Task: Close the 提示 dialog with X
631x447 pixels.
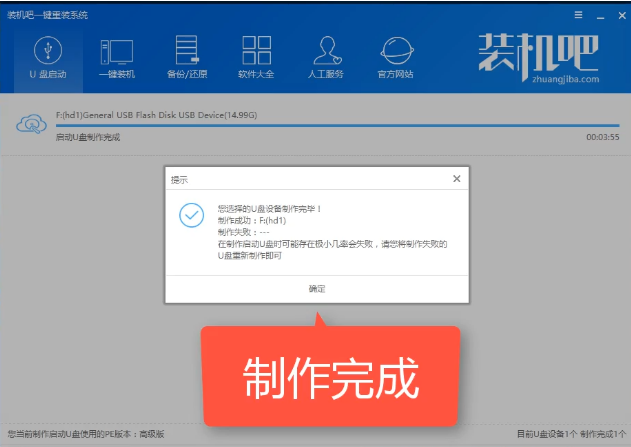Action: (456, 179)
